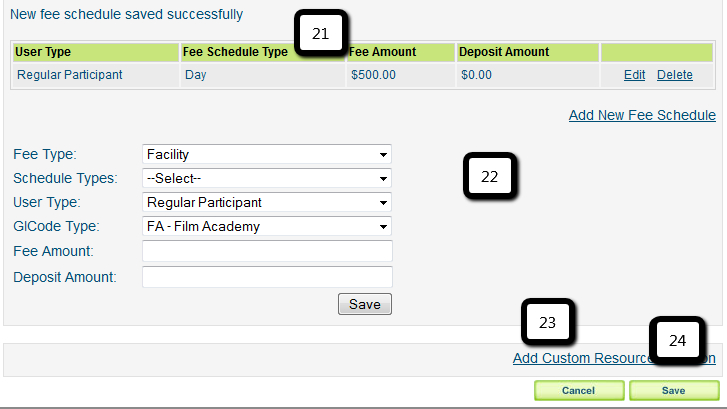The height and width of the screenshot is (409, 727).
Task: Click the Add Custom Resource link
Action: click(x=580, y=358)
